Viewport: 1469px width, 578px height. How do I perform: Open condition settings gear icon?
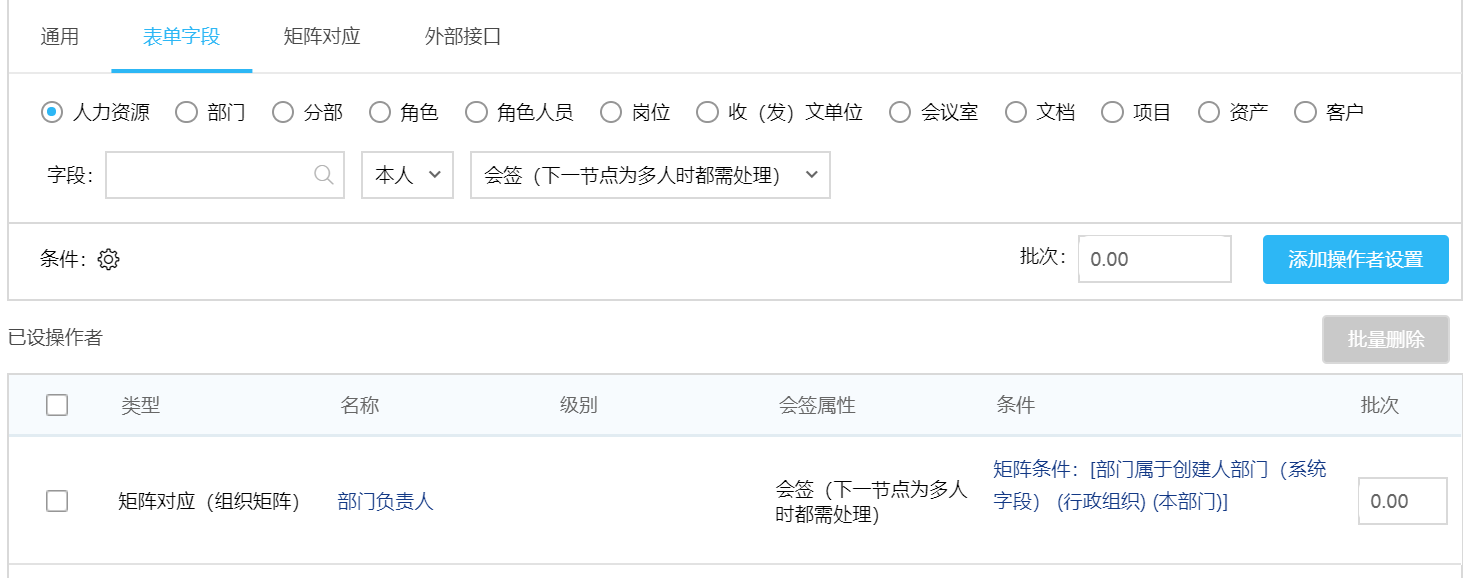pyautogui.click(x=109, y=260)
